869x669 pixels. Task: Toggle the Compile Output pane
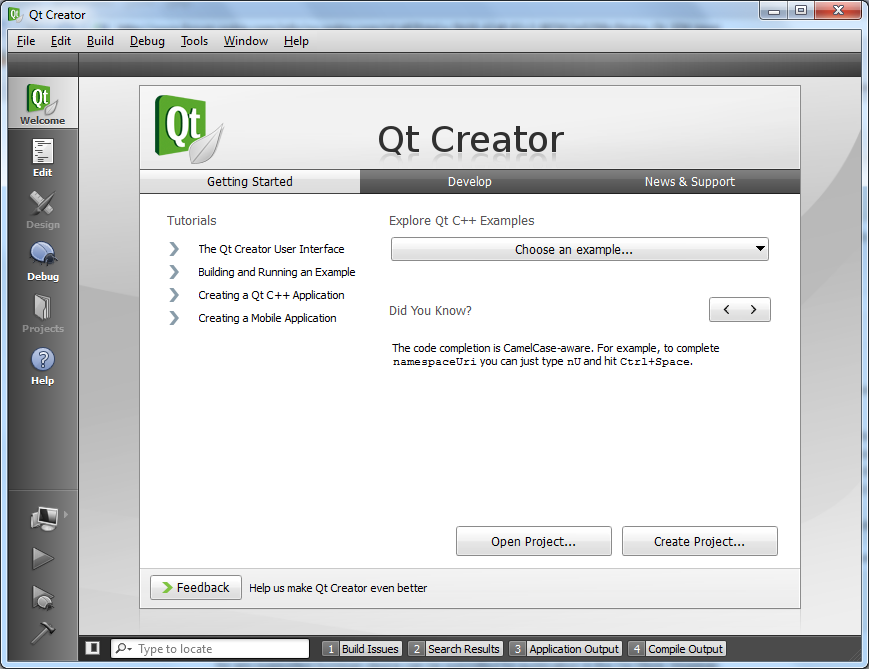(x=677, y=648)
